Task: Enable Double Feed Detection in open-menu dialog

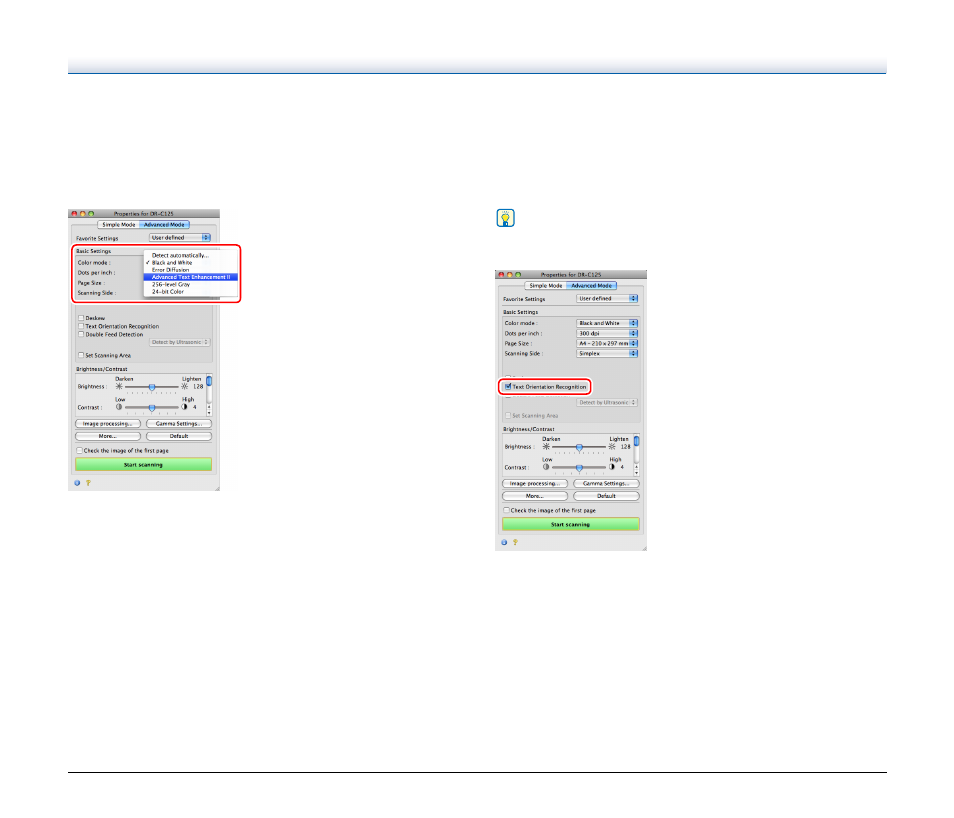Action: pos(81,334)
